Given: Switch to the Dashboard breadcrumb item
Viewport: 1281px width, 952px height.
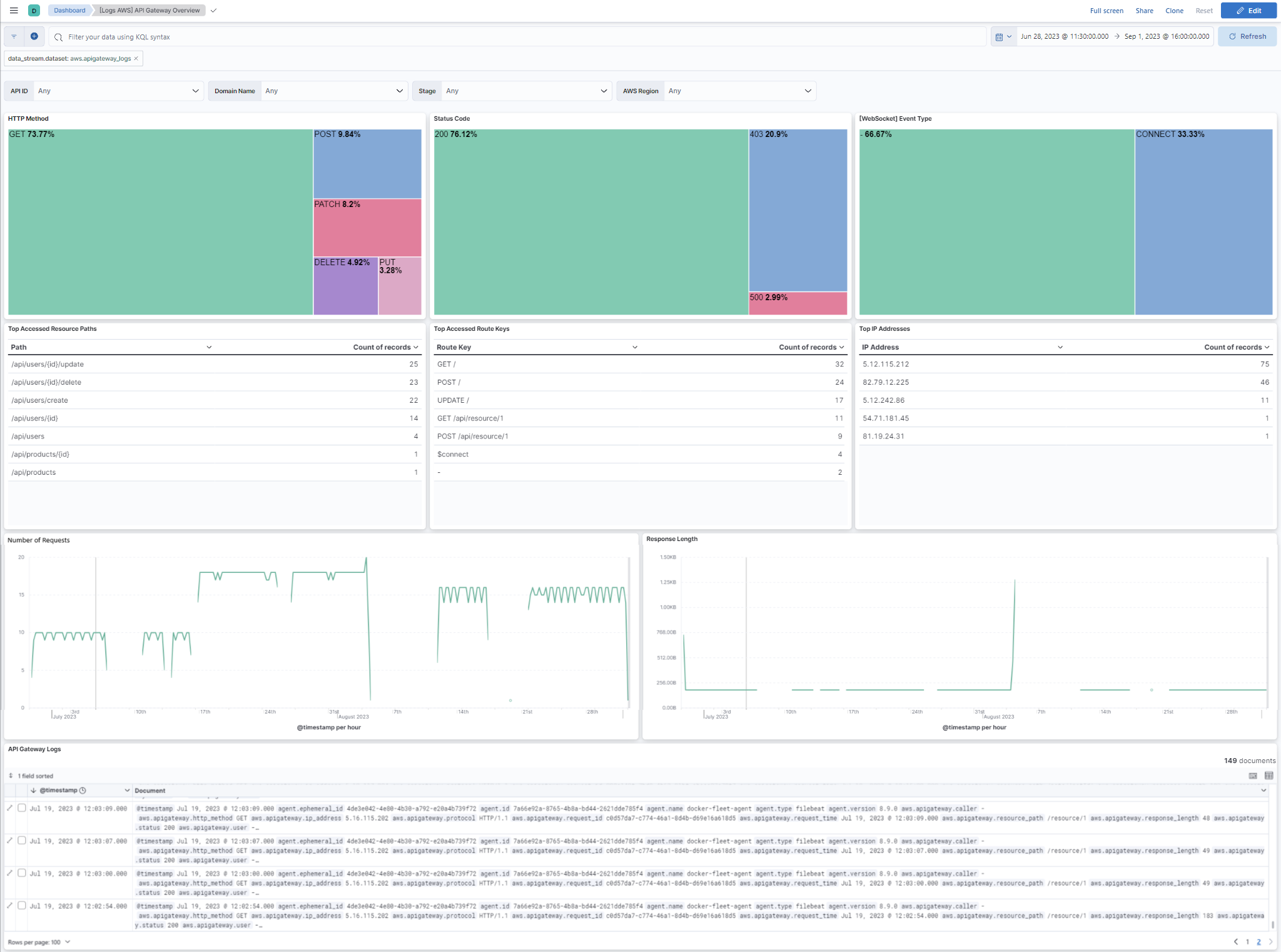Looking at the screenshot, I should pos(68,10).
